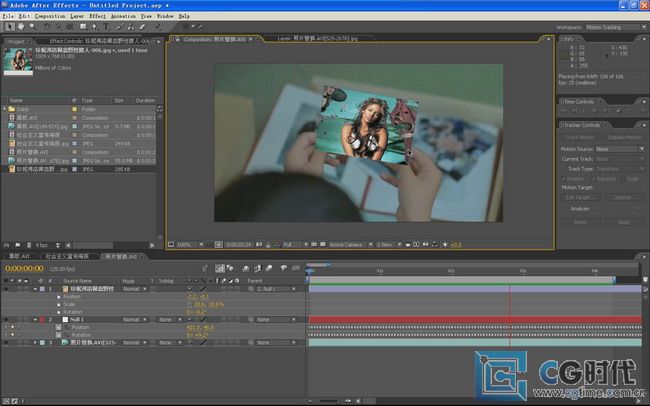Click the Edit Target button
Viewport: 650px width, 406px height.
click(x=580, y=197)
